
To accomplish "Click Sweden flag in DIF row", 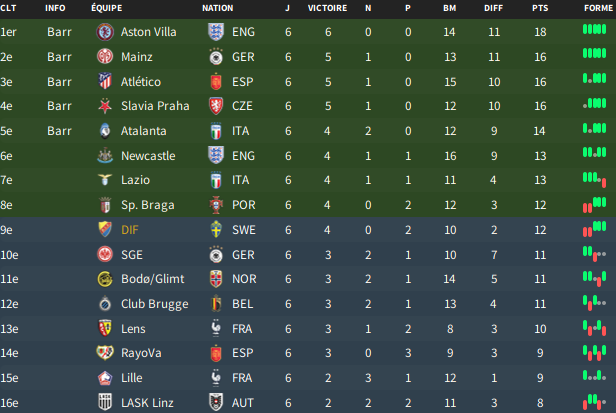I will pos(213,230).
